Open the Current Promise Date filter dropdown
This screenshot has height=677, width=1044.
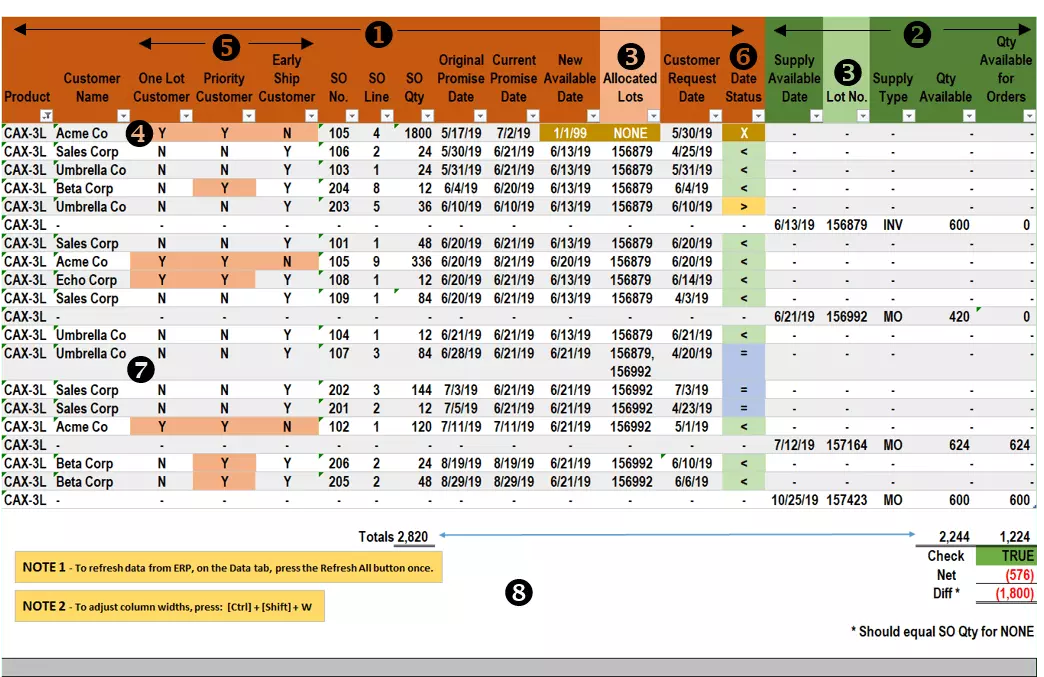pyautogui.click(x=532, y=116)
